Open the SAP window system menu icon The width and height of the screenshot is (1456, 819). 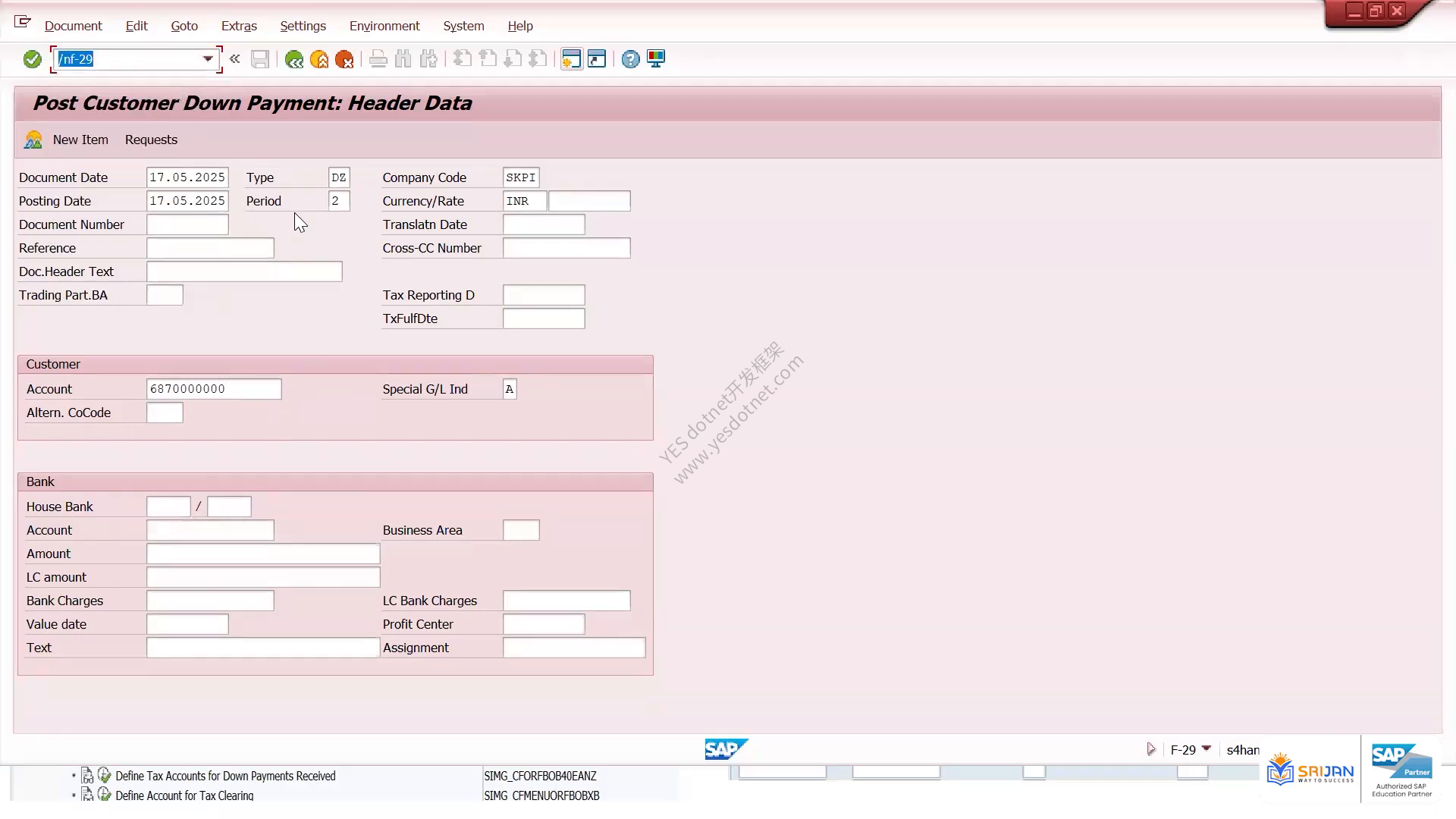22,22
